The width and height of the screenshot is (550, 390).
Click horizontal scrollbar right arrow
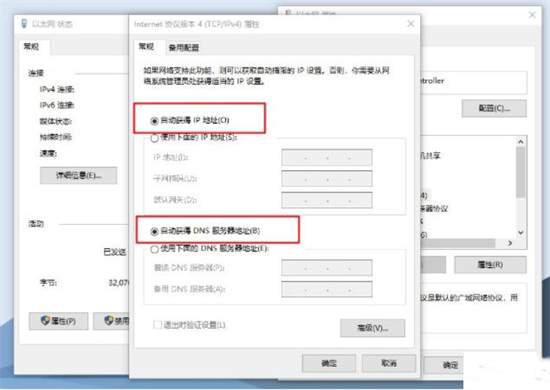[x=510, y=243]
